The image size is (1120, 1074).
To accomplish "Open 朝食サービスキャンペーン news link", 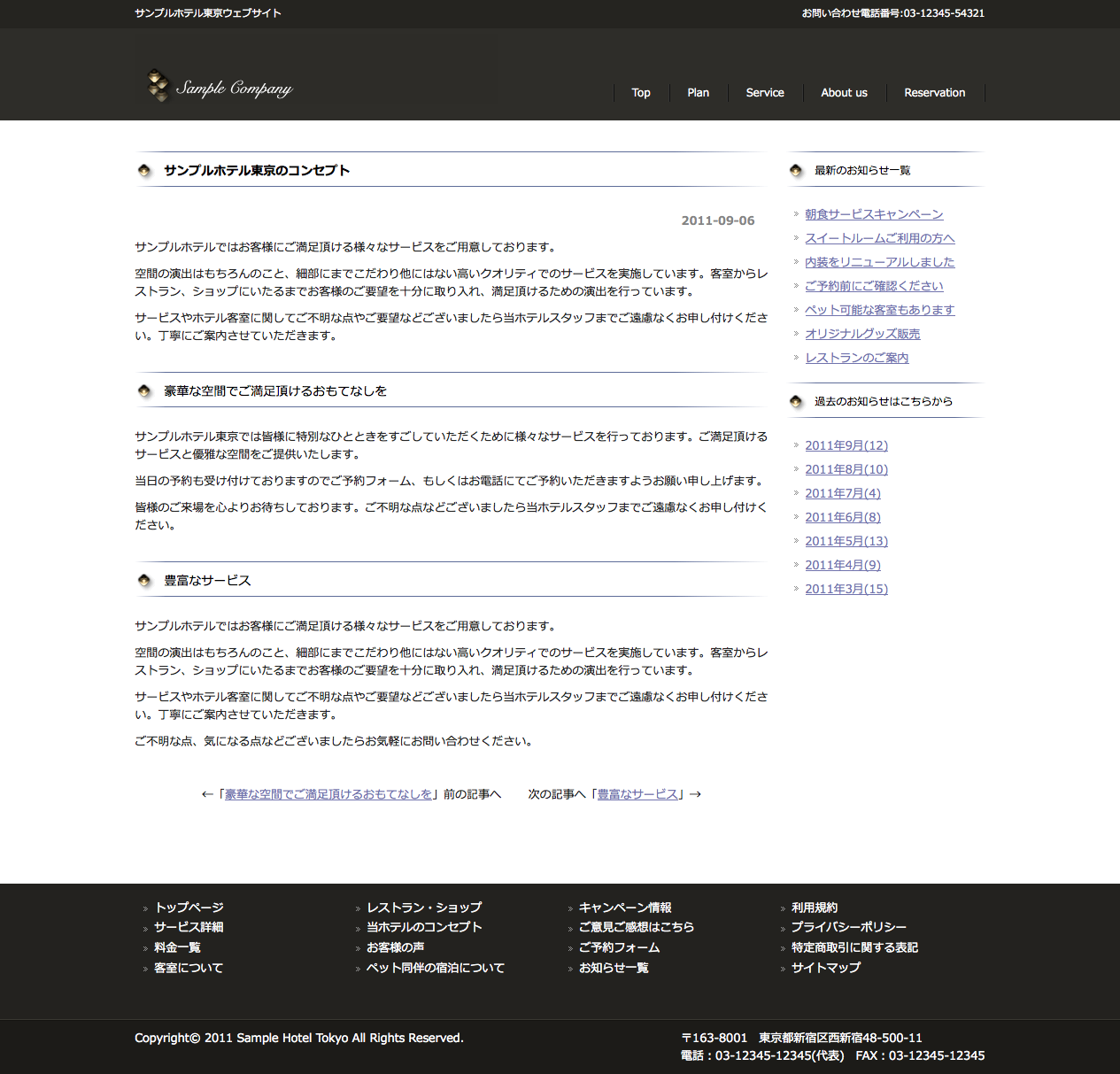I will point(874,214).
